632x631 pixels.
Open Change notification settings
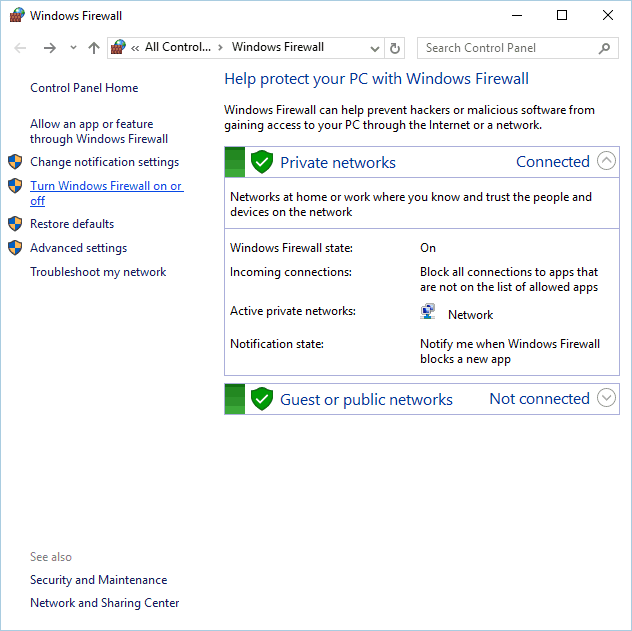click(x=104, y=162)
